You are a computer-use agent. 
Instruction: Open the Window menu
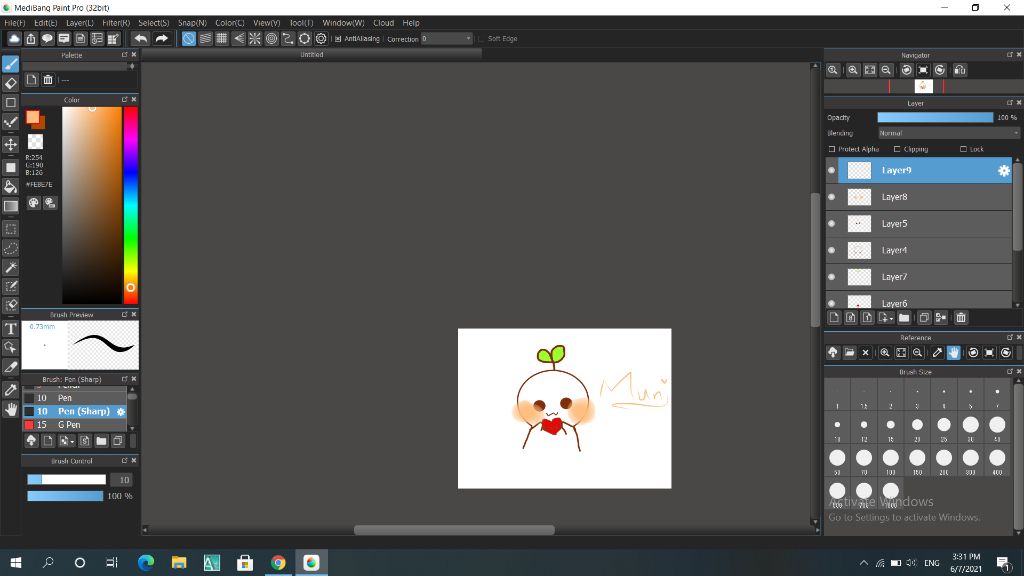(x=344, y=23)
